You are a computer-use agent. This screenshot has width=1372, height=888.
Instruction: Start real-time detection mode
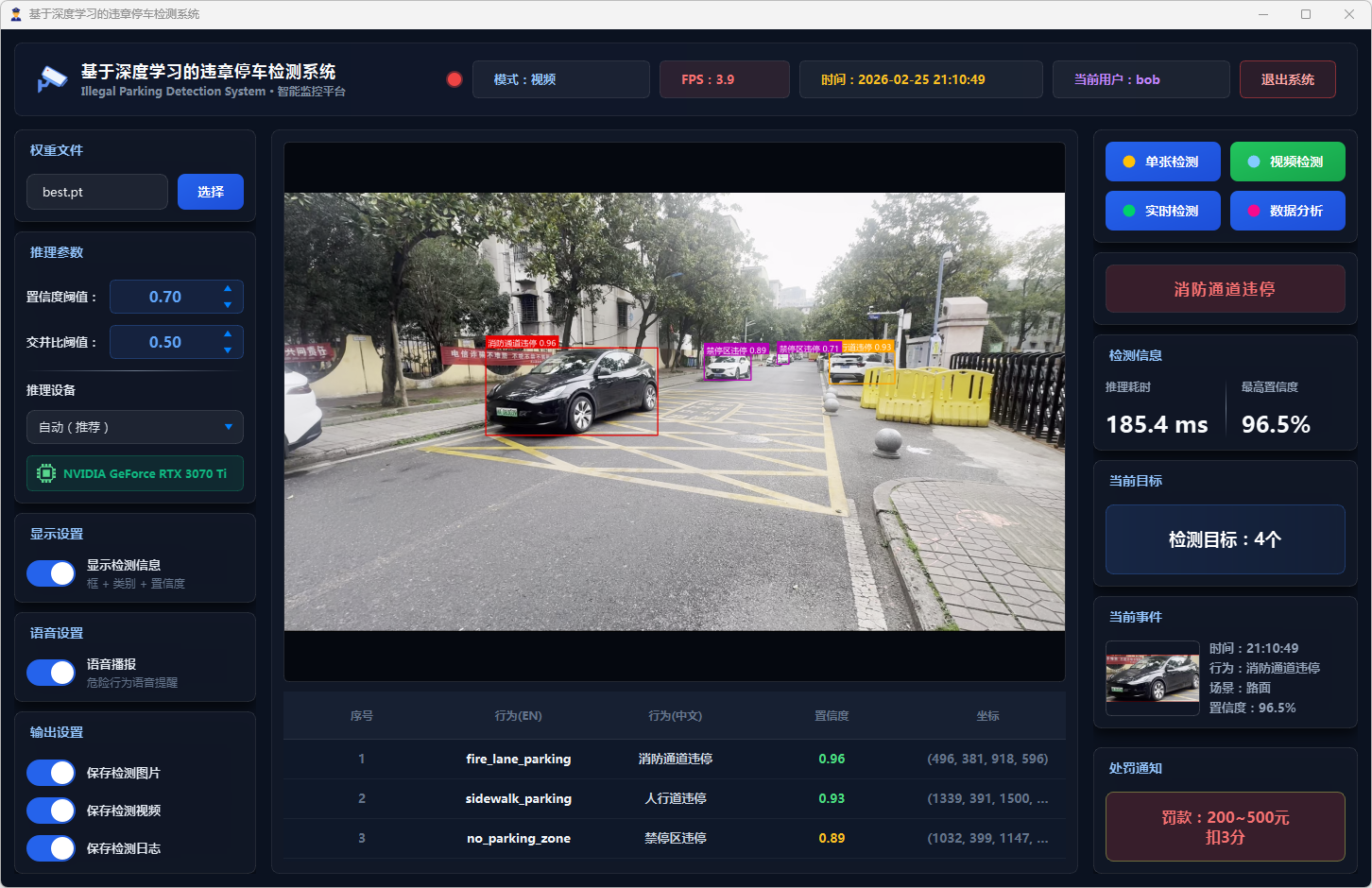1162,211
